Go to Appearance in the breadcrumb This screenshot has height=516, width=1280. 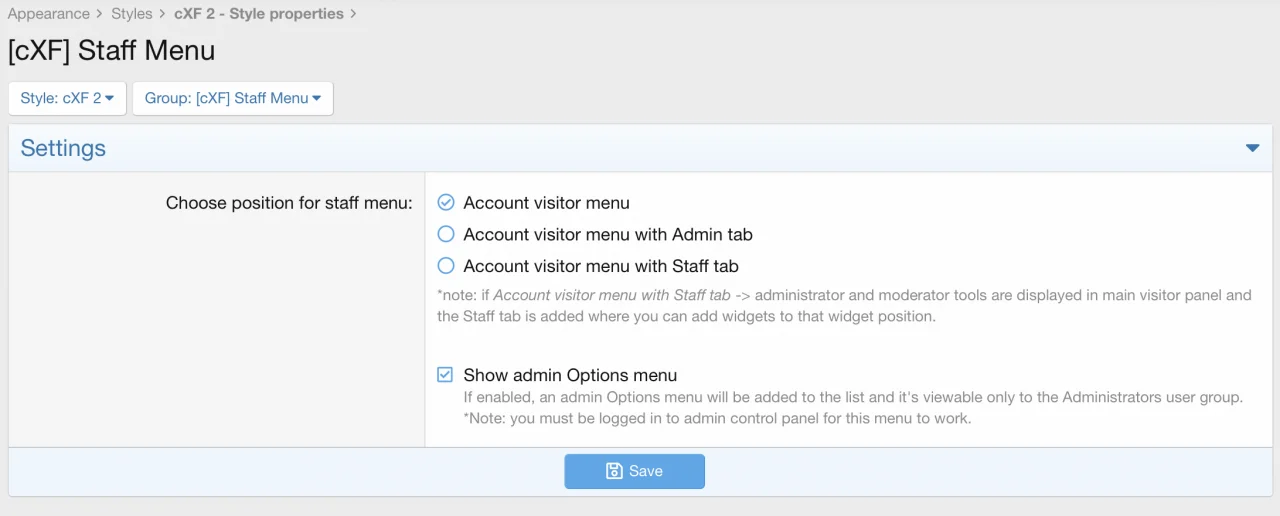49,14
